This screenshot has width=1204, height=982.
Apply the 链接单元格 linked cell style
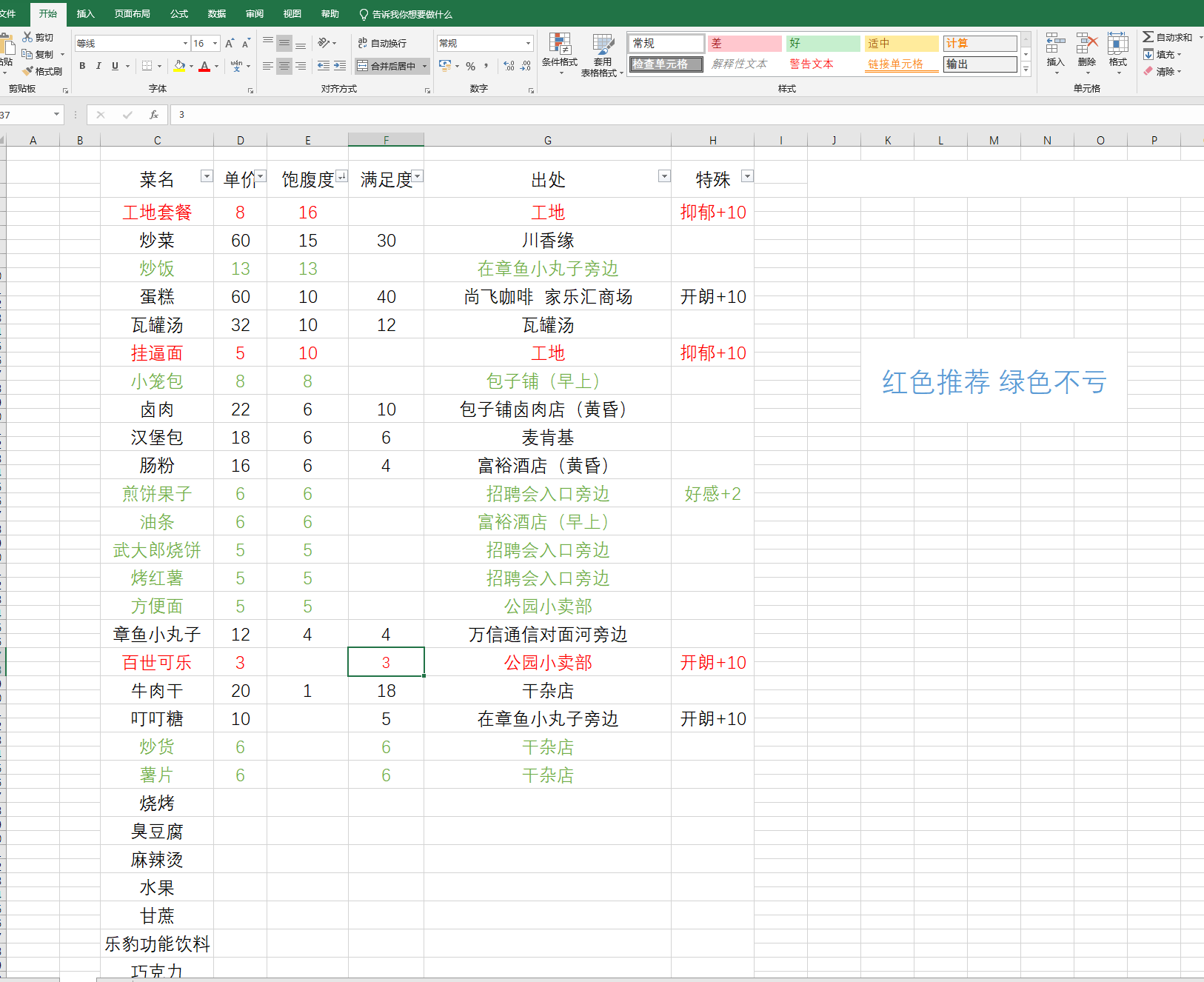click(901, 64)
